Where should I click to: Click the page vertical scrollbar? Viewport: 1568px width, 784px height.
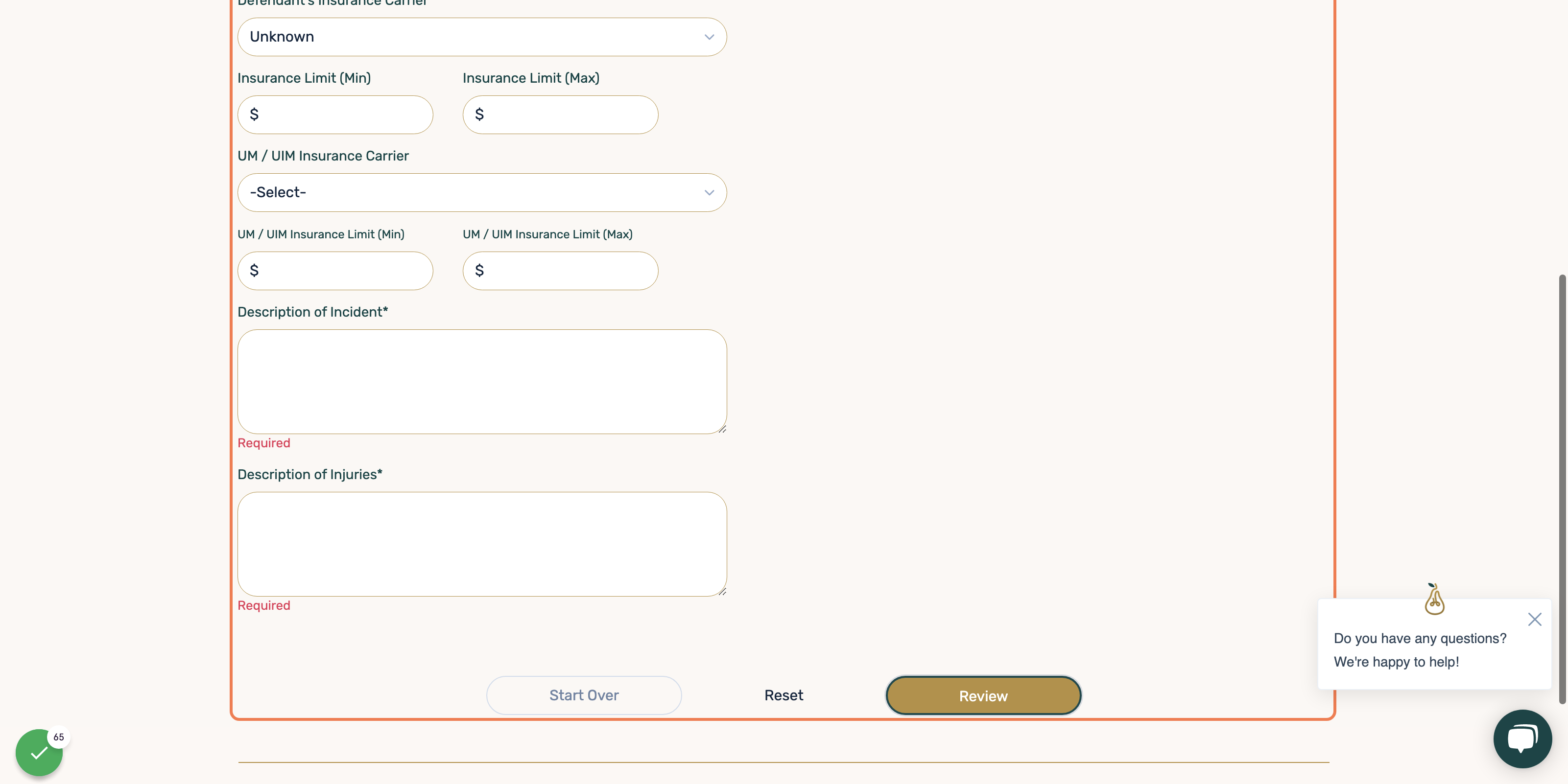click(1562, 489)
